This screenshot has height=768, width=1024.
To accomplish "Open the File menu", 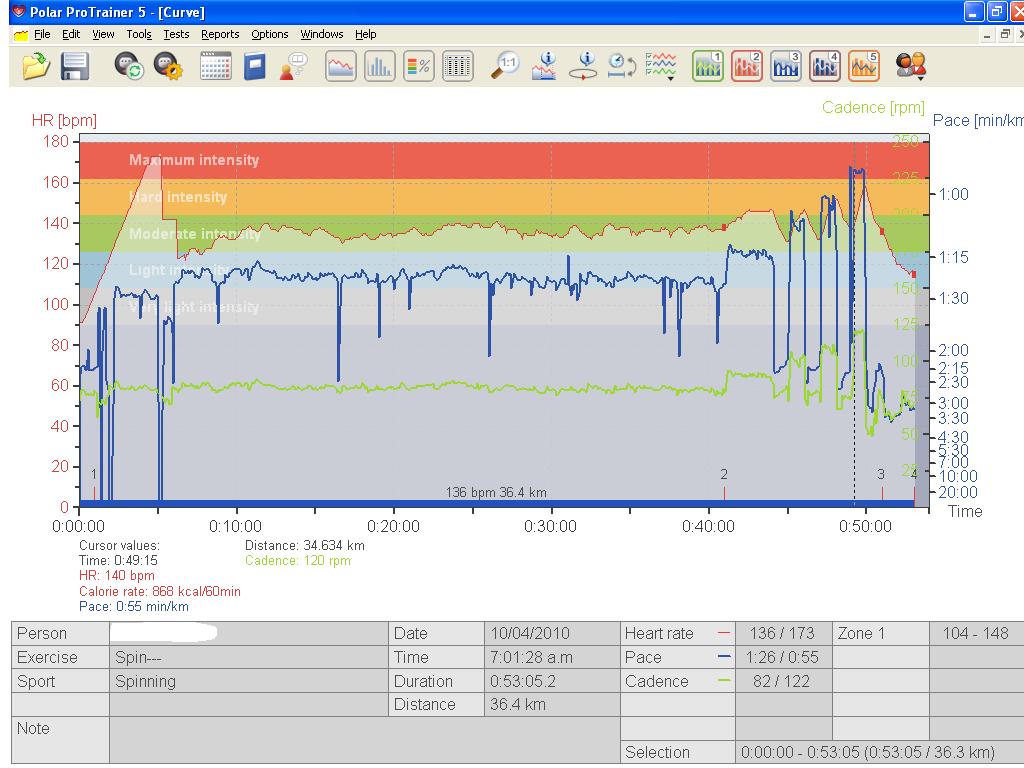I will point(41,34).
